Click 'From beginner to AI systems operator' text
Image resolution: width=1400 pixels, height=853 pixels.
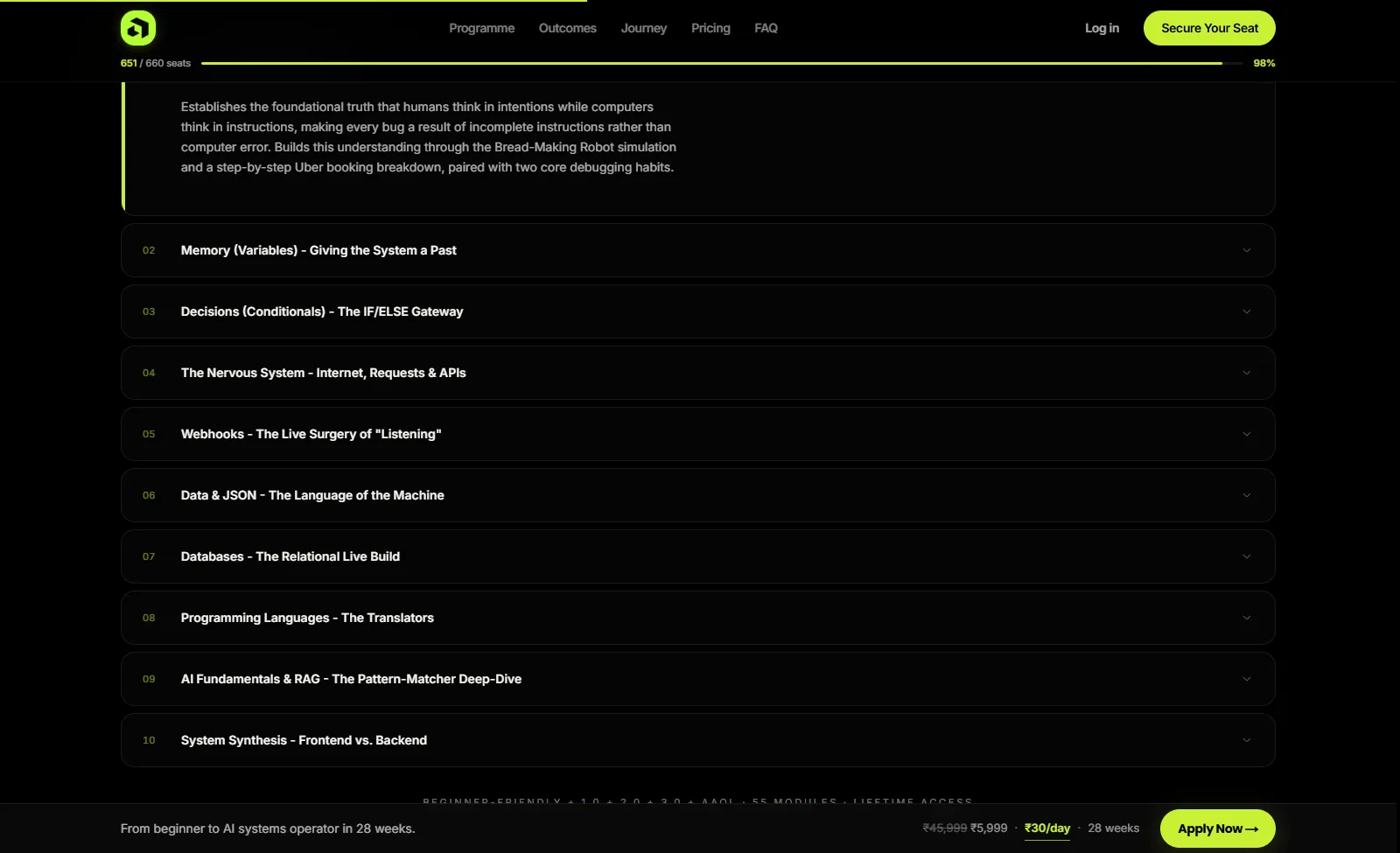pos(268,829)
